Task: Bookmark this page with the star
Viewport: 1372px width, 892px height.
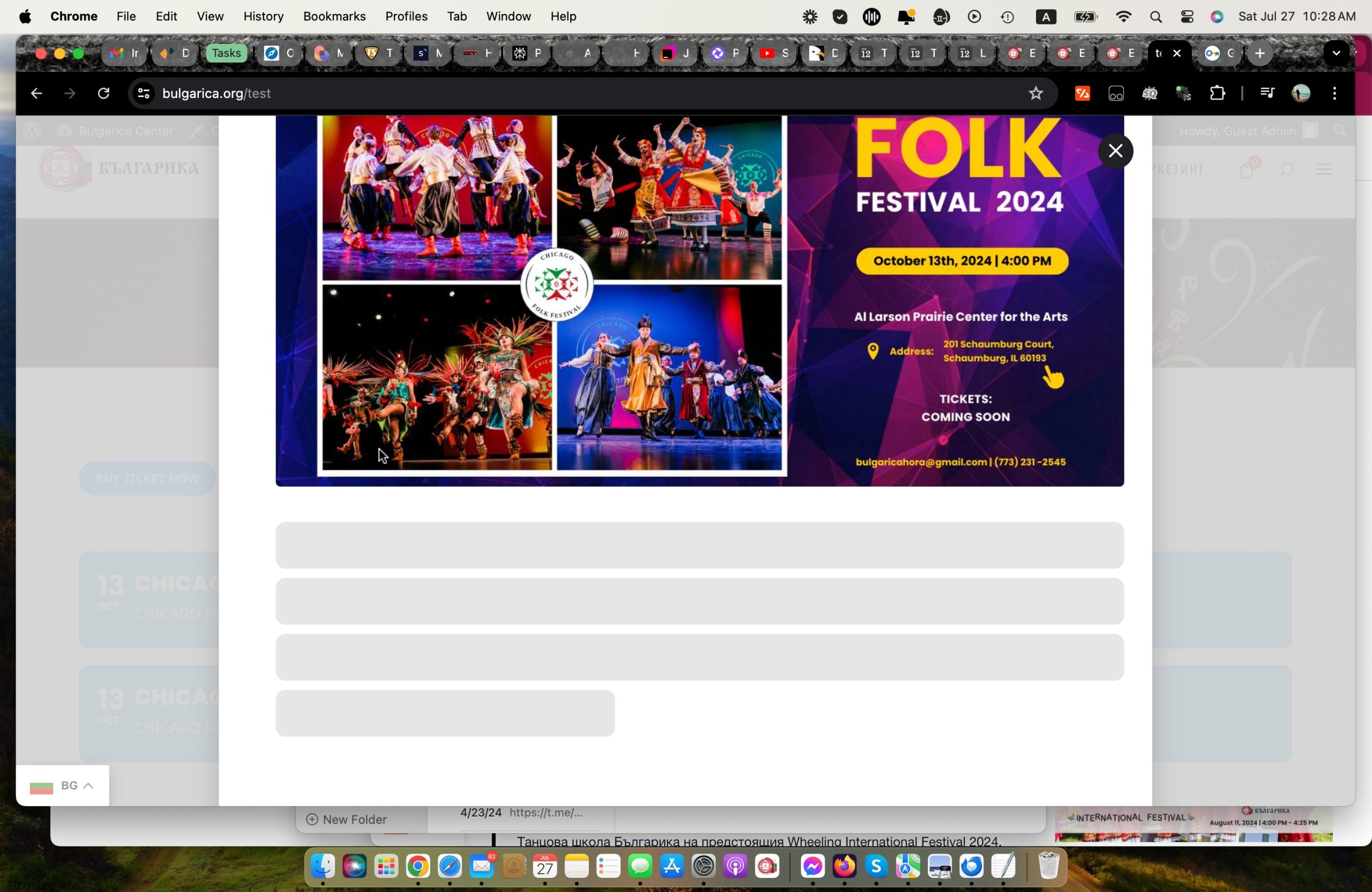Action: 1036,93
